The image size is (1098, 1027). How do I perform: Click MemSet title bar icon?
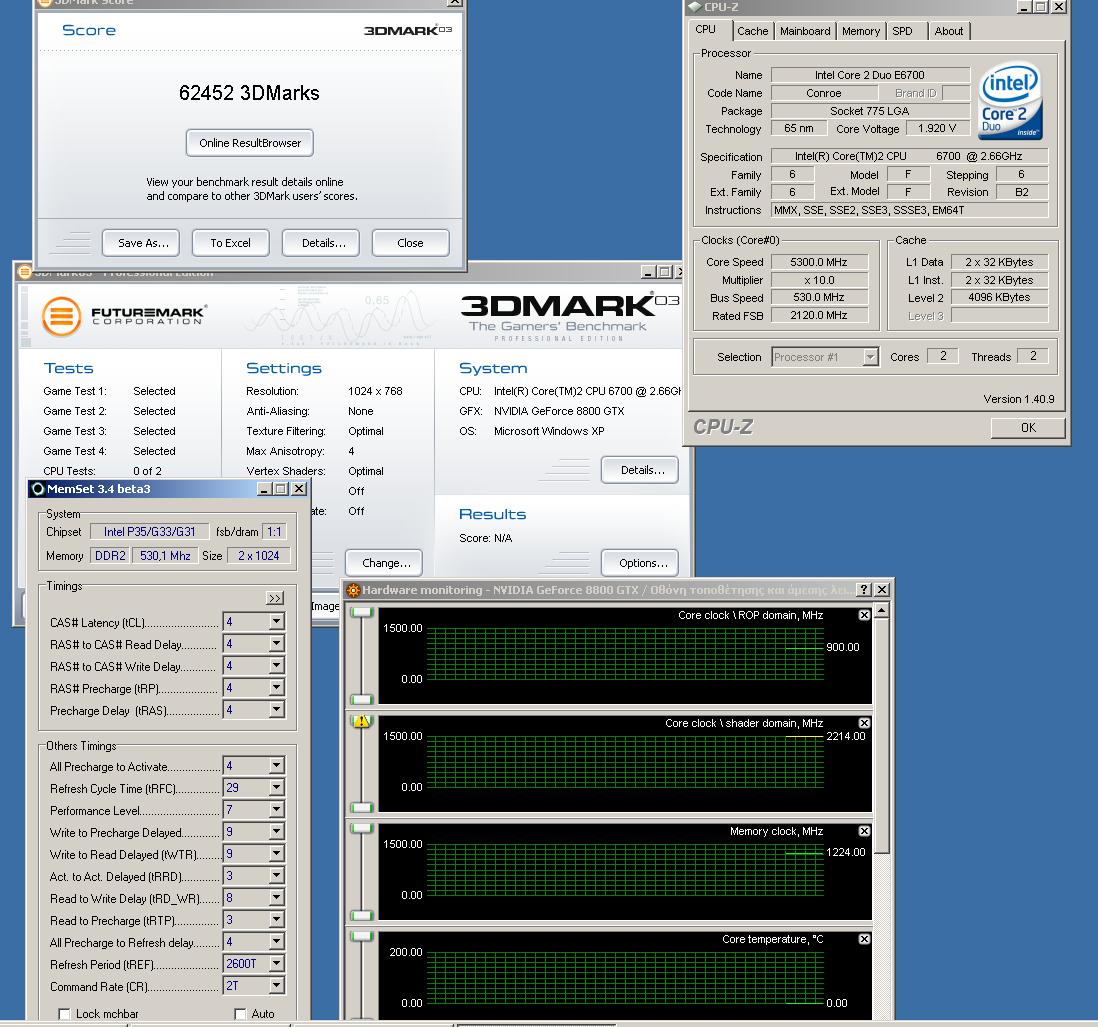pyautogui.click(x=38, y=489)
